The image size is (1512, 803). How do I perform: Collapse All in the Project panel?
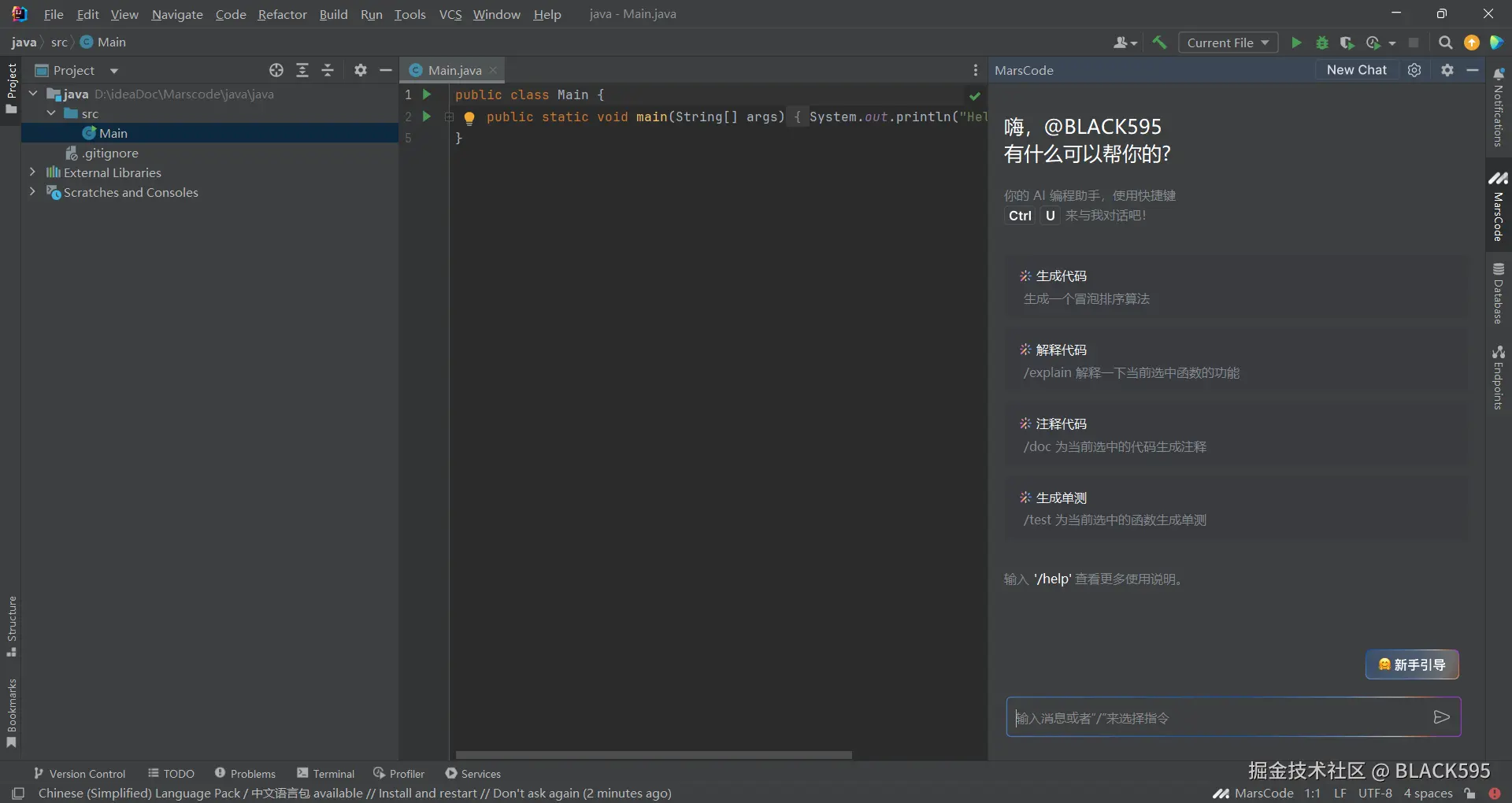[x=328, y=70]
